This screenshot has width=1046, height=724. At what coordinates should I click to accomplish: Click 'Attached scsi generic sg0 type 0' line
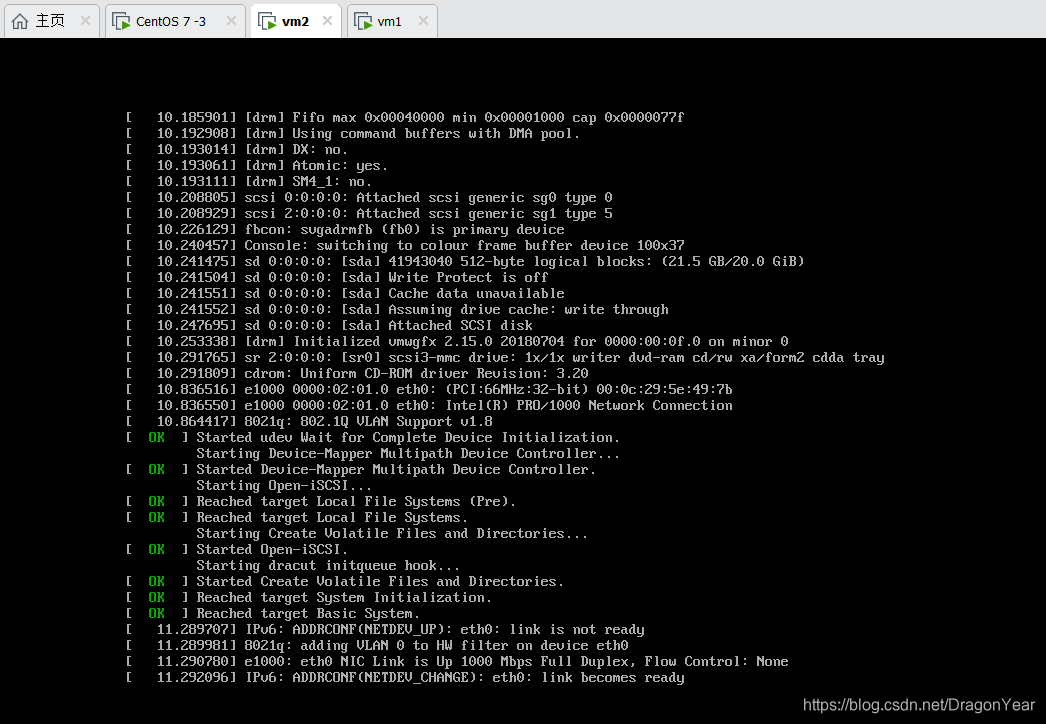click(x=370, y=198)
